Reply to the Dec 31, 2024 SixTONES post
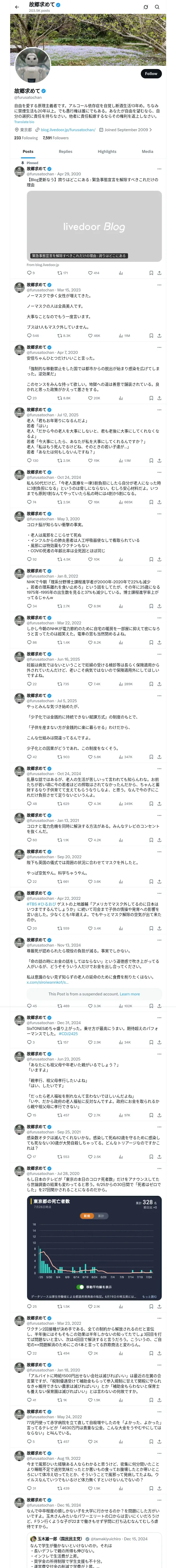Image resolution: width=176 pixels, height=1568 pixels. (x=28, y=1042)
